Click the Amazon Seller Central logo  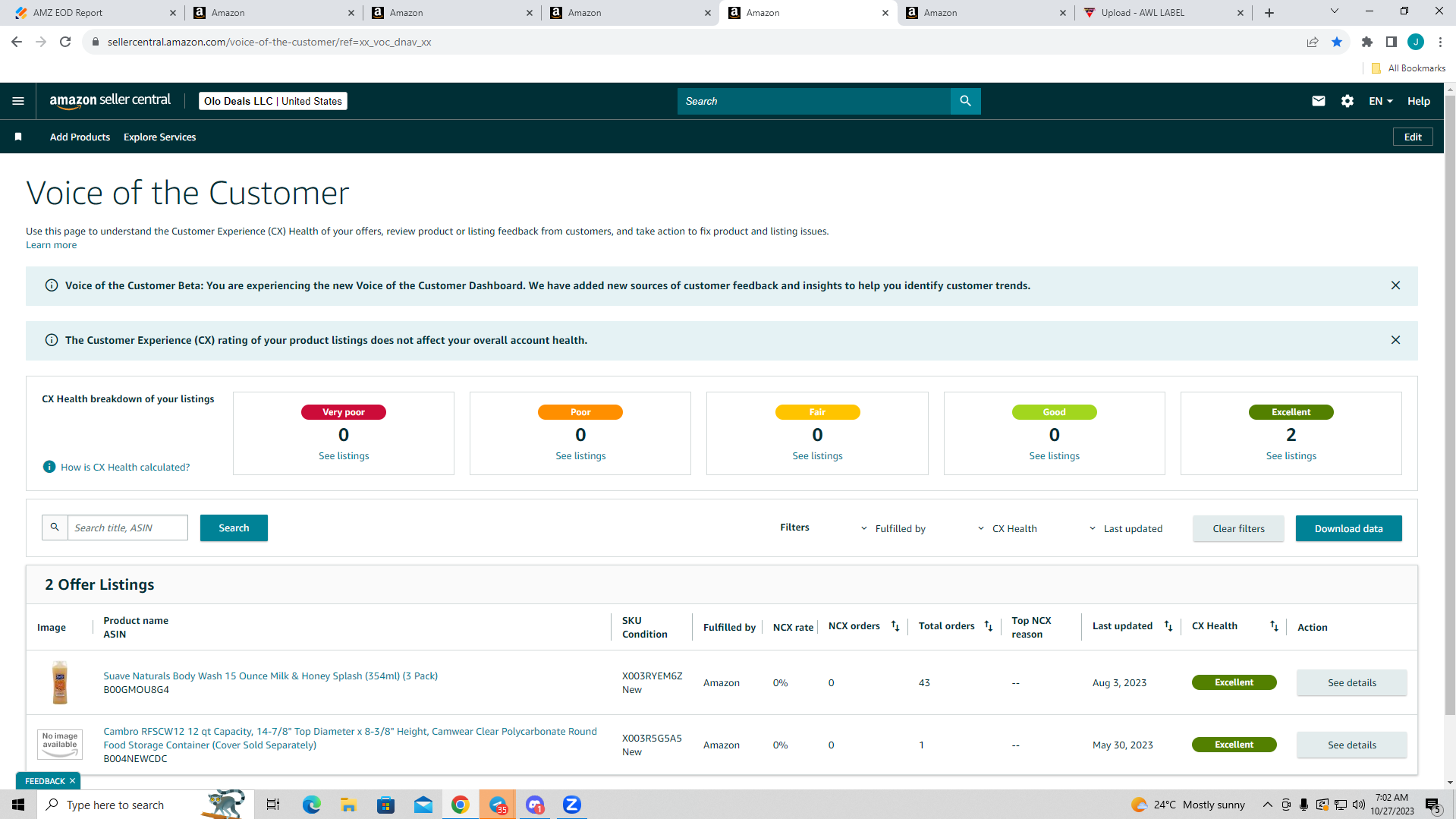pyautogui.click(x=110, y=101)
